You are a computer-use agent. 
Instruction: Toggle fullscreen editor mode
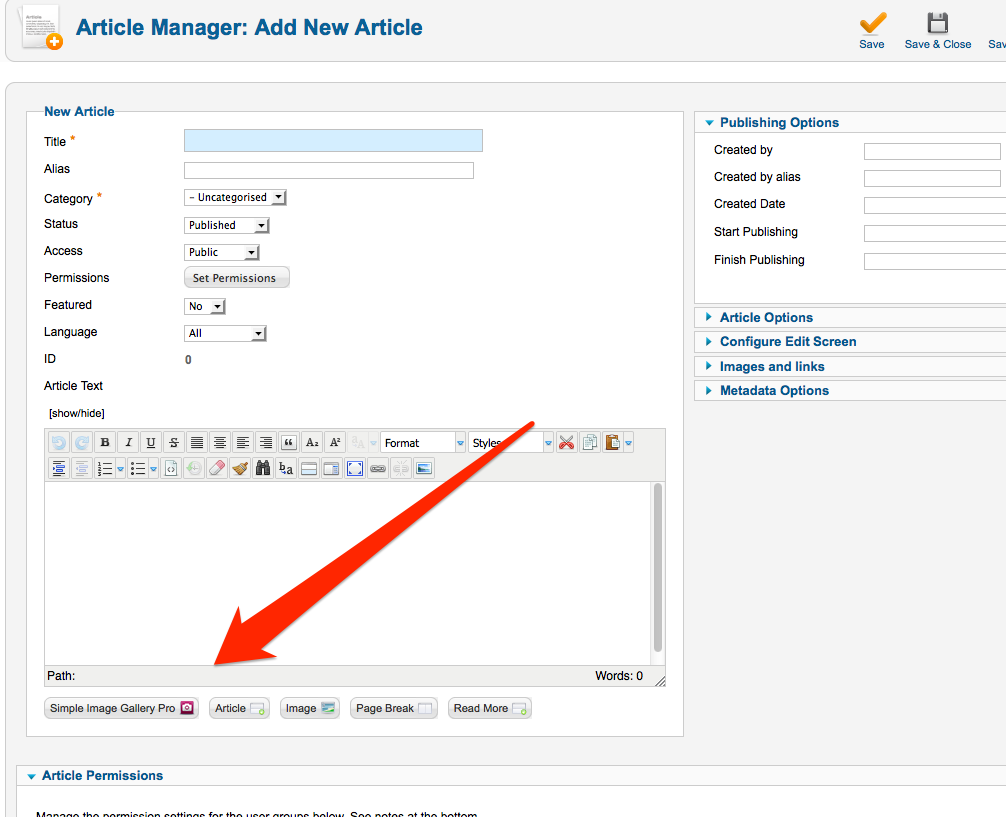[x=355, y=469]
